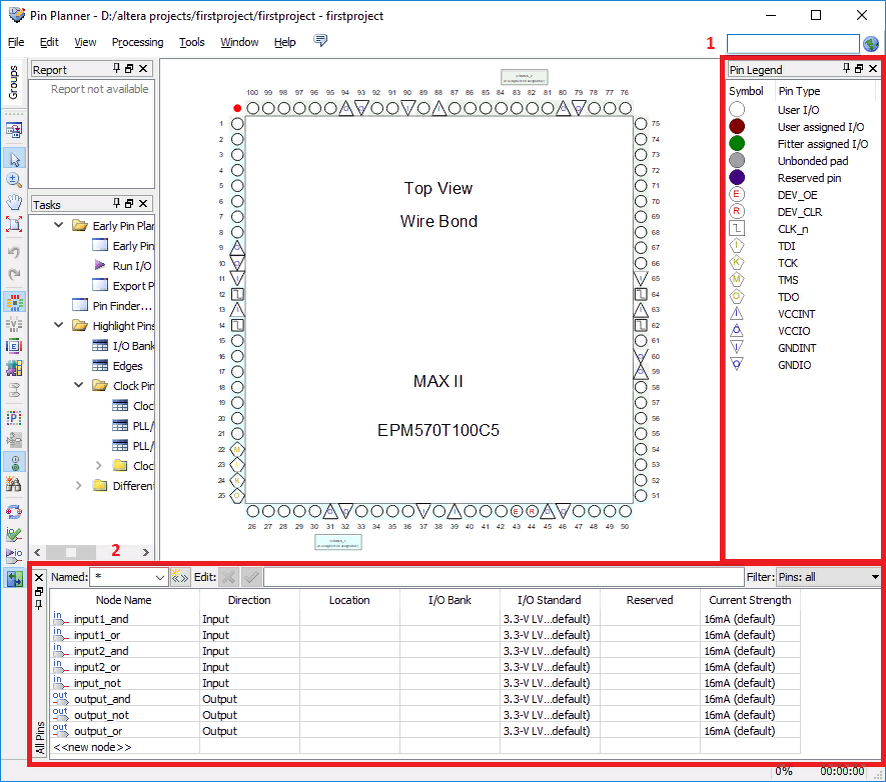
Task: Click the Undo arrow in the toolbar
Action: (x=14, y=252)
